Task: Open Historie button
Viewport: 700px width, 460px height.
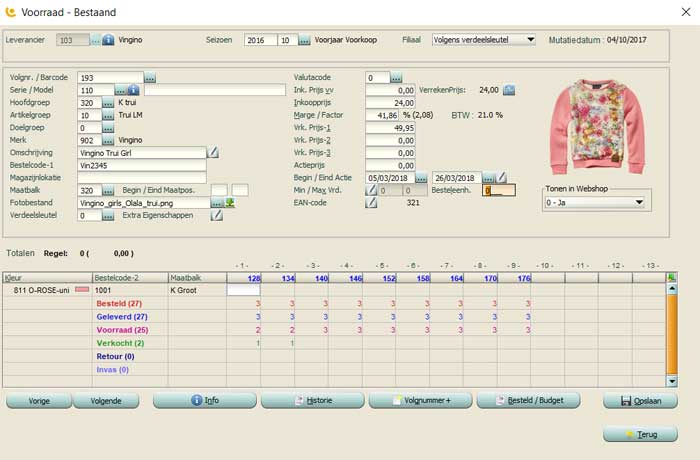Action: (x=312, y=400)
